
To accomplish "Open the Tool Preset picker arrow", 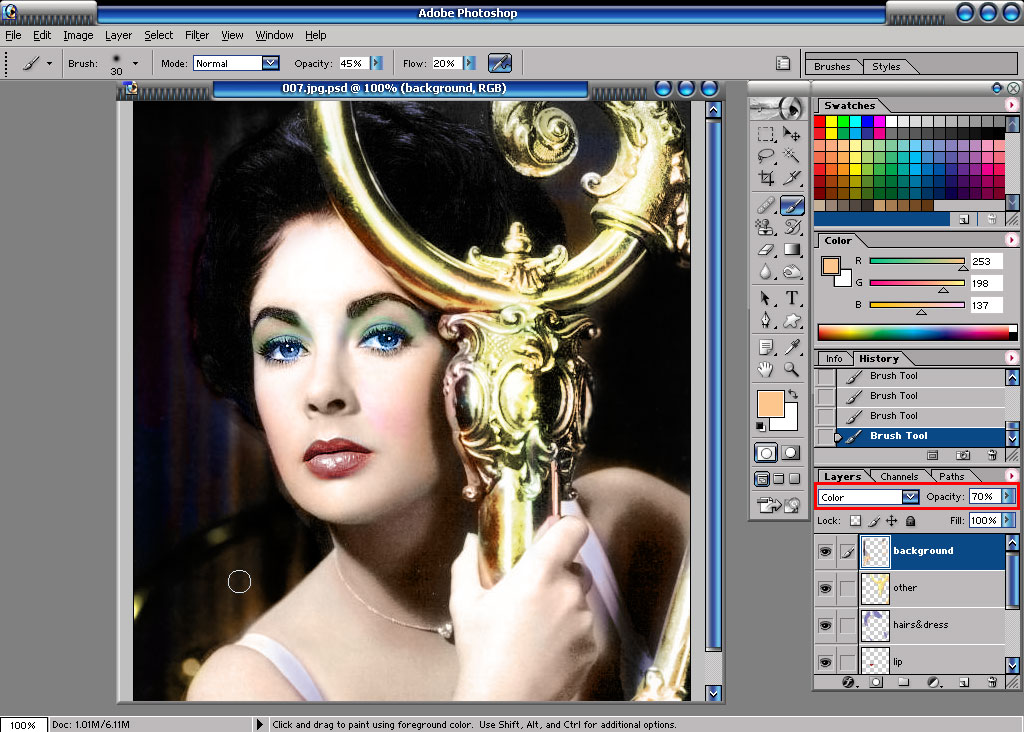I will pos(49,63).
